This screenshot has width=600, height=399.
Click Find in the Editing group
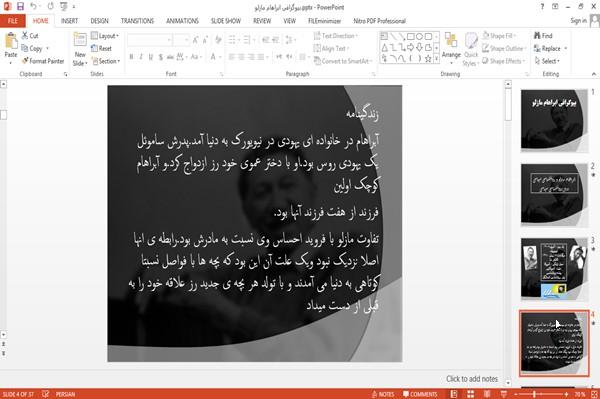point(543,36)
